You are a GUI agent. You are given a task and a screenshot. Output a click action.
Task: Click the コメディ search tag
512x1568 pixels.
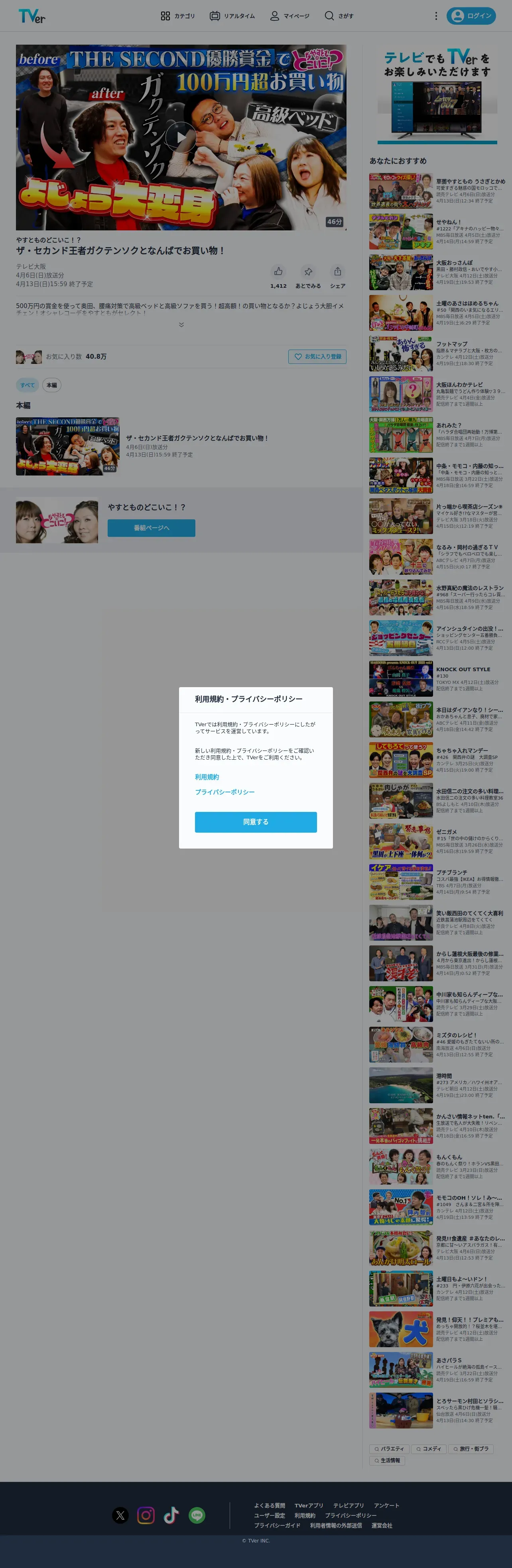pyautogui.click(x=429, y=1449)
